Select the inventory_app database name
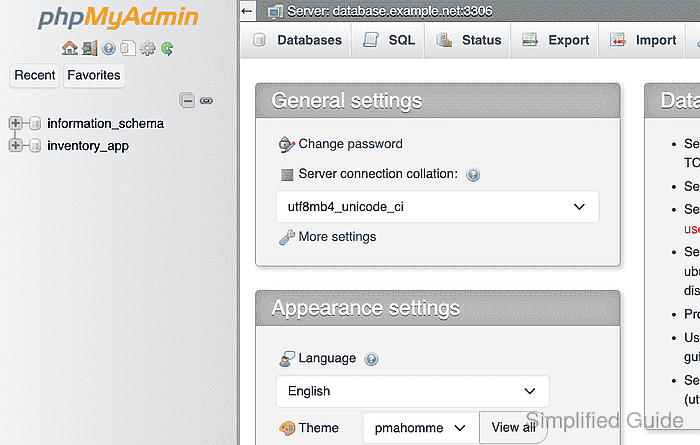700x445 pixels. [x=88, y=146]
